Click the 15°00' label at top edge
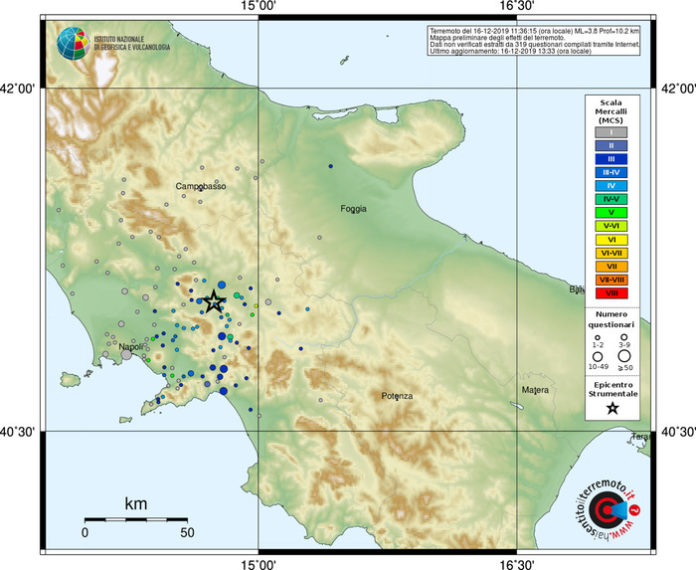The image size is (696, 570). 258,6
